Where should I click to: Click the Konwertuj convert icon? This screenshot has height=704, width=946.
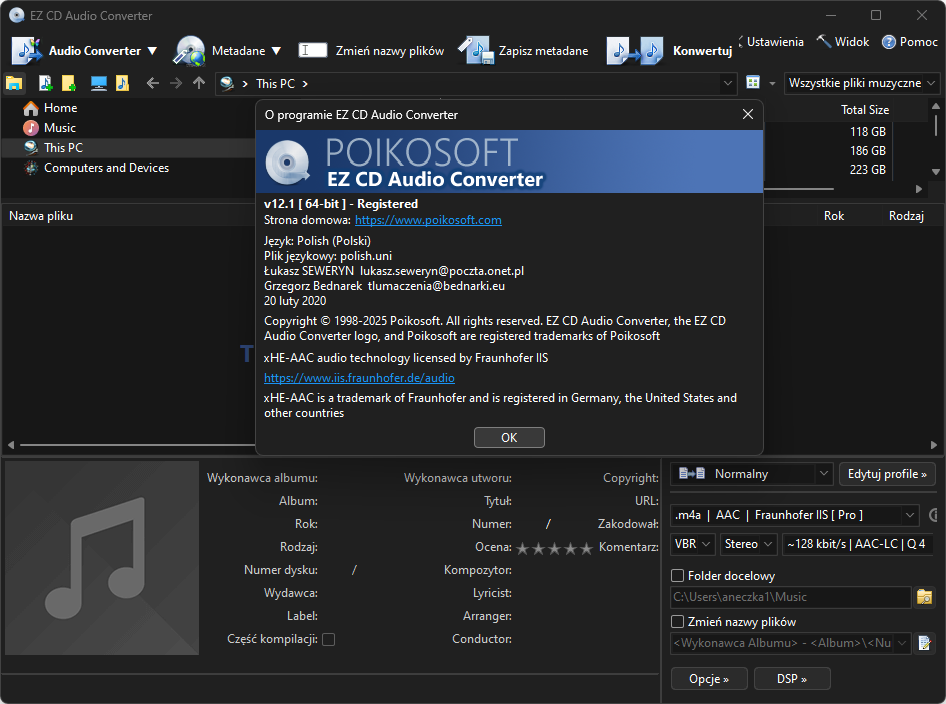[635, 51]
